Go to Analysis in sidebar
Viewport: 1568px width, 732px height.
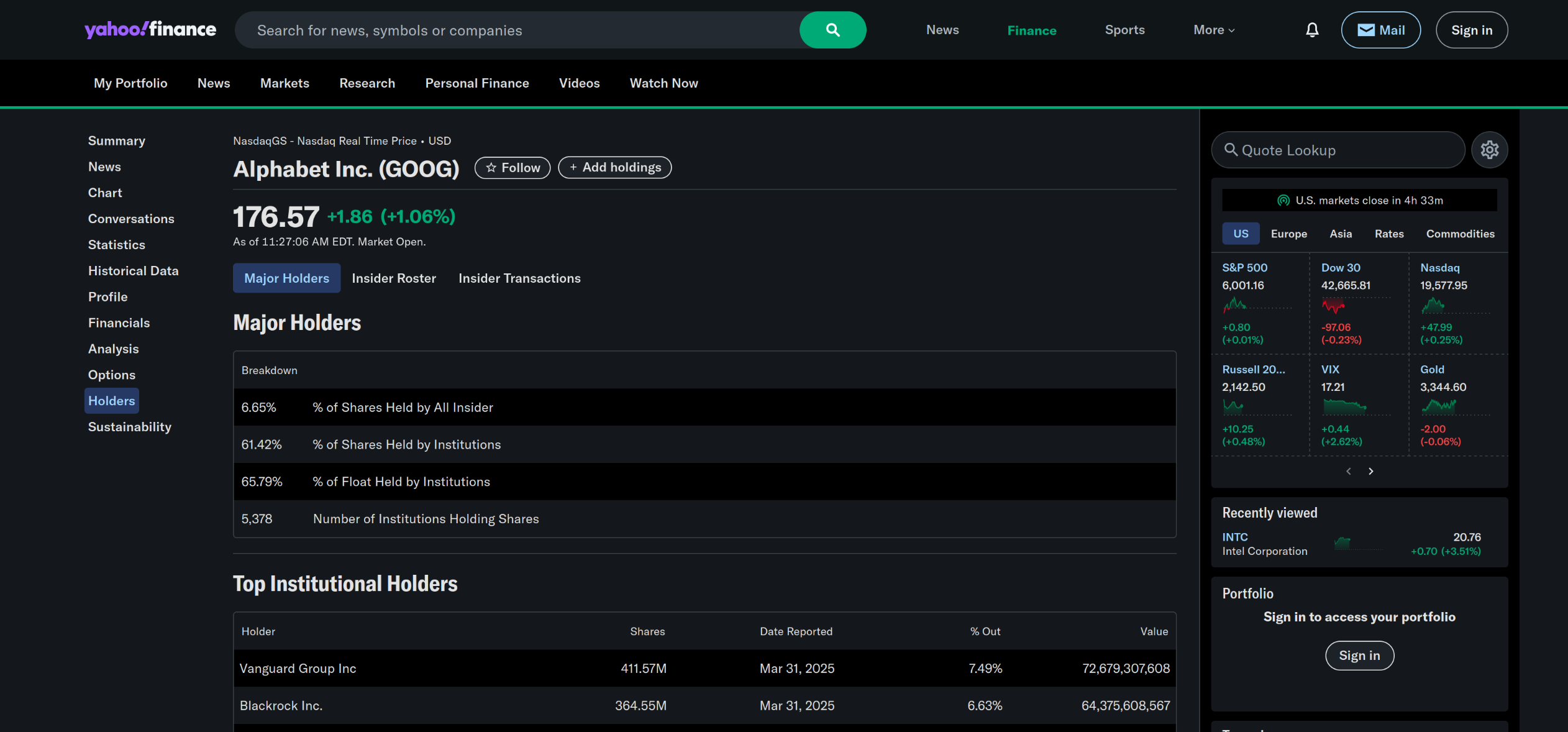(x=113, y=349)
